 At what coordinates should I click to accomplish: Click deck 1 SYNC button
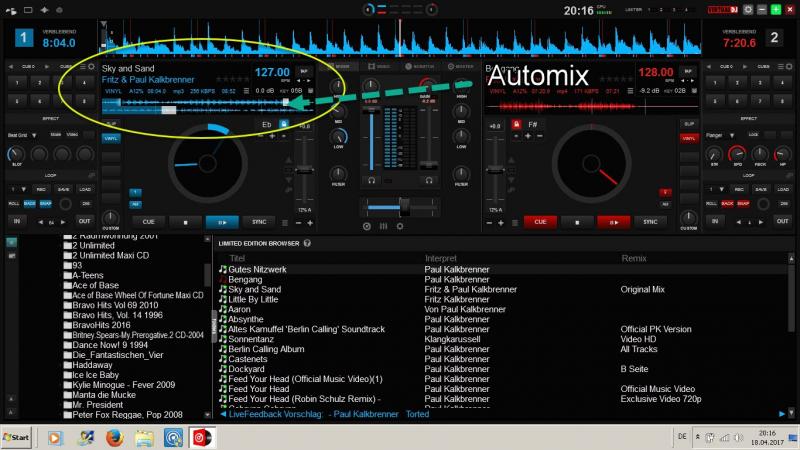coord(259,222)
